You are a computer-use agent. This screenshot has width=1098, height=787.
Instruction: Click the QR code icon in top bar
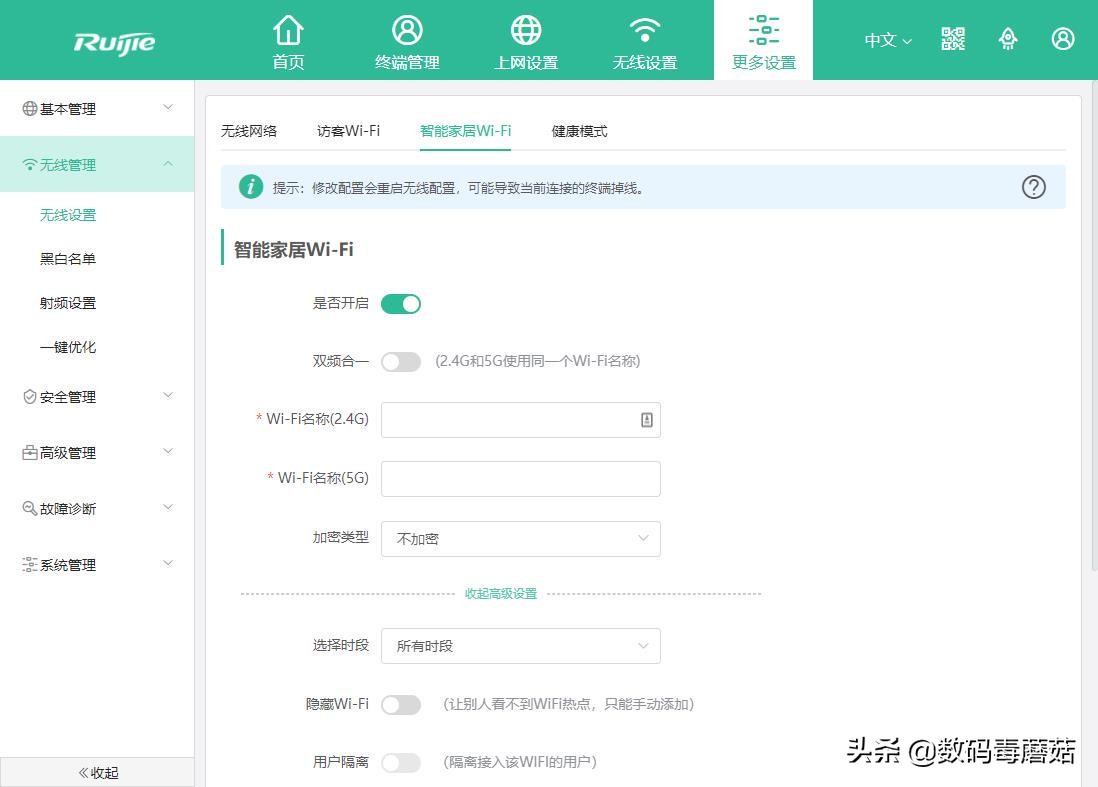pyautogui.click(x=952, y=38)
